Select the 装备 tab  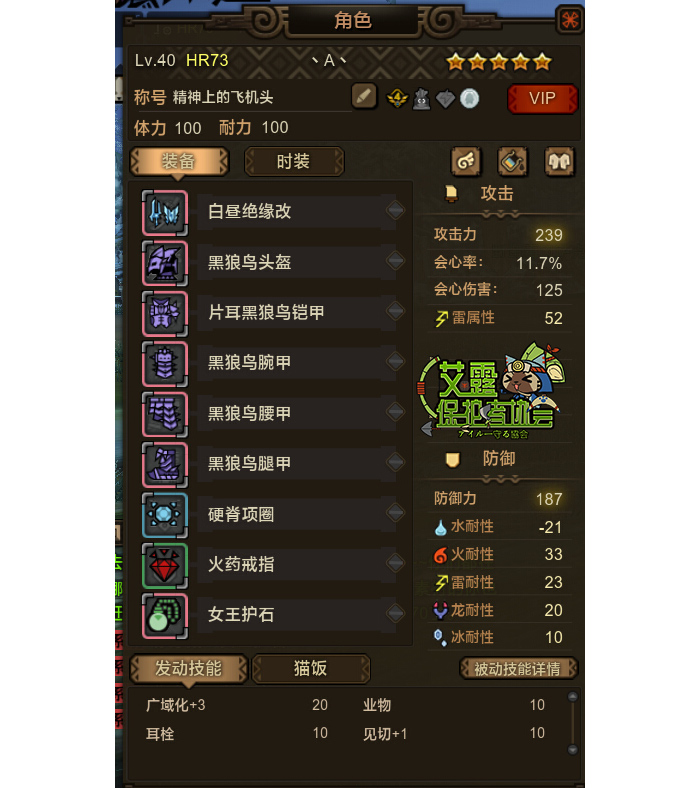[x=179, y=162]
